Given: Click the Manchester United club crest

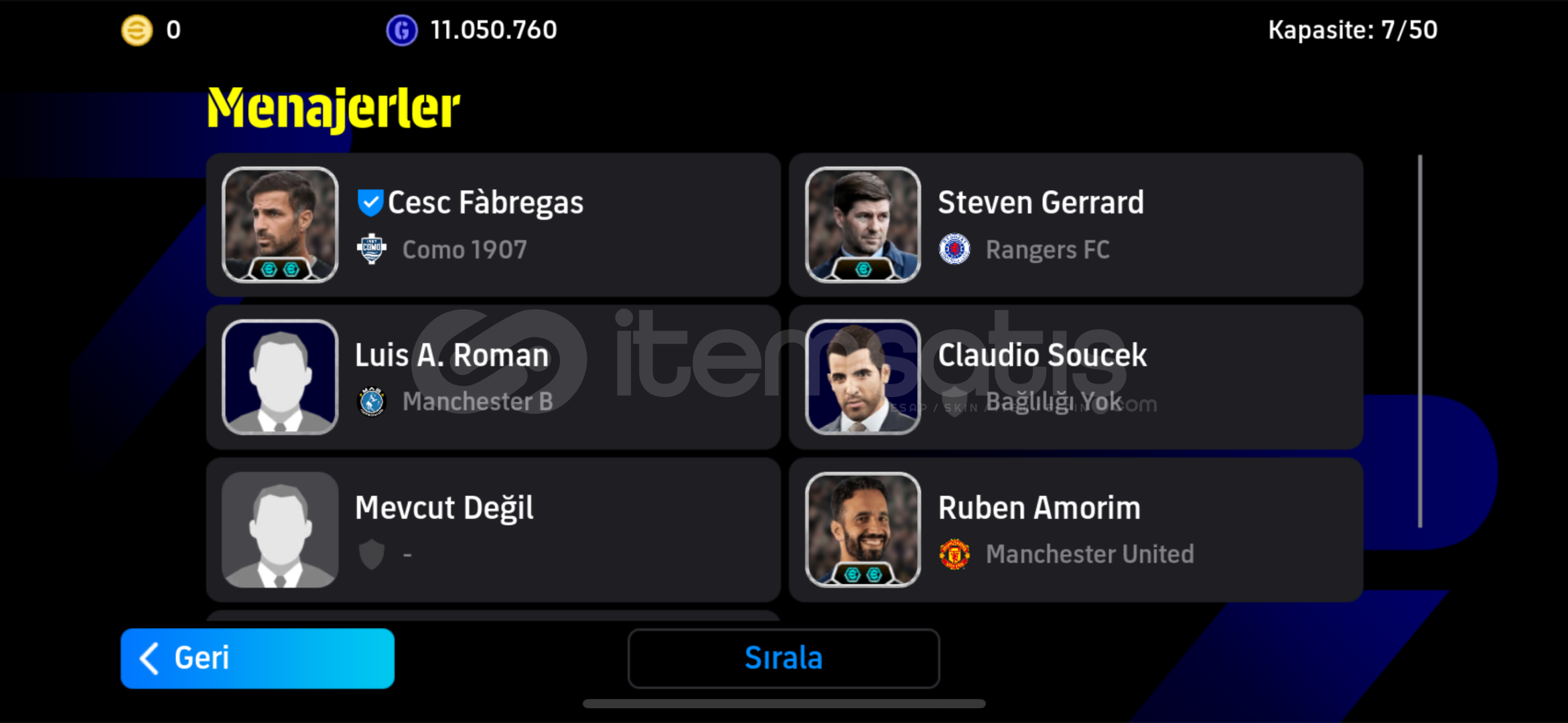Looking at the screenshot, I should 954,554.
